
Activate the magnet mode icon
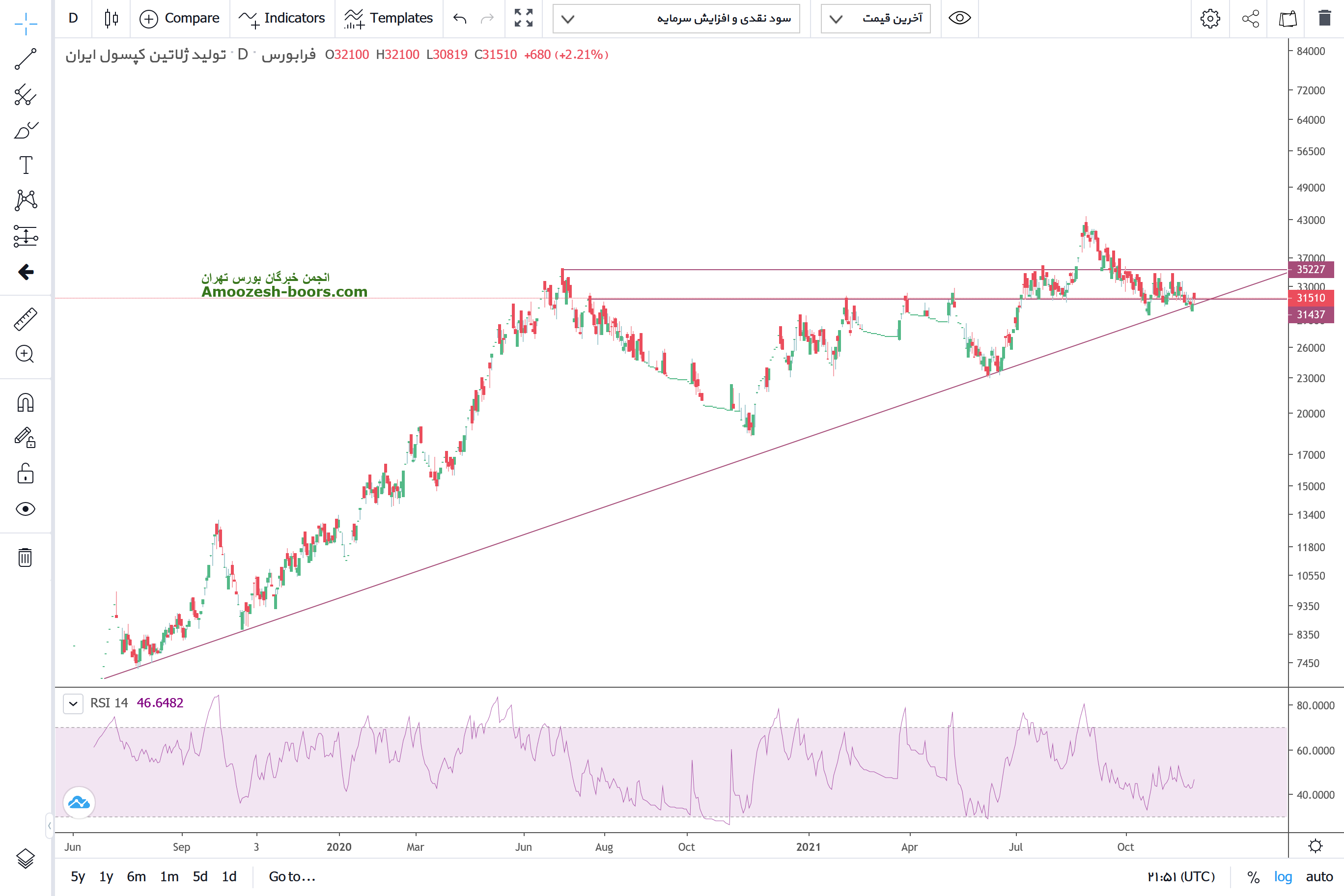click(x=26, y=403)
